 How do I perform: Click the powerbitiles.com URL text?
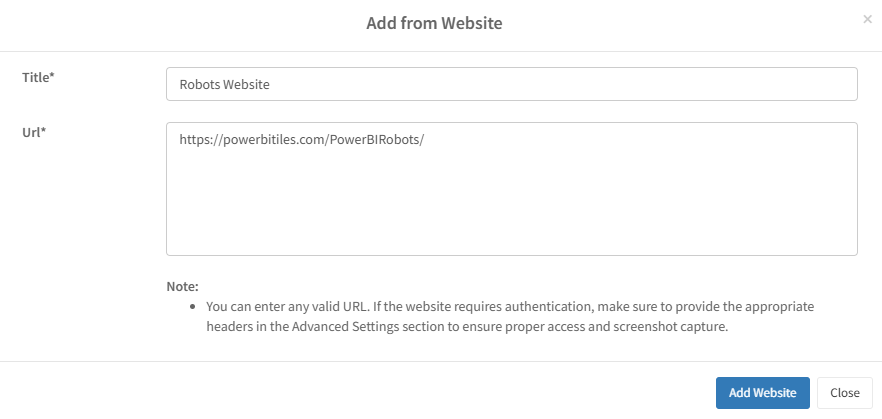click(302, 140)
